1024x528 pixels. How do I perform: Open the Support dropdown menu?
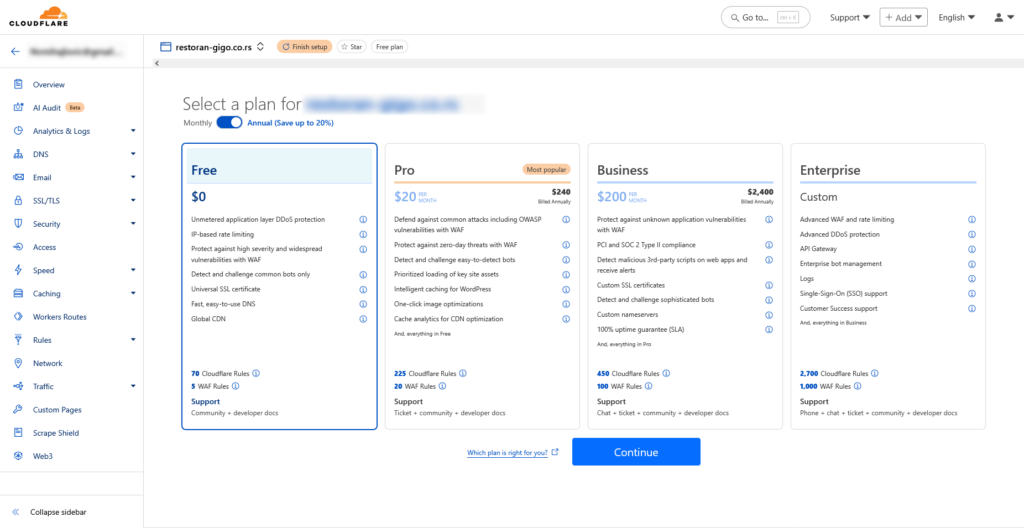point(849,17)
